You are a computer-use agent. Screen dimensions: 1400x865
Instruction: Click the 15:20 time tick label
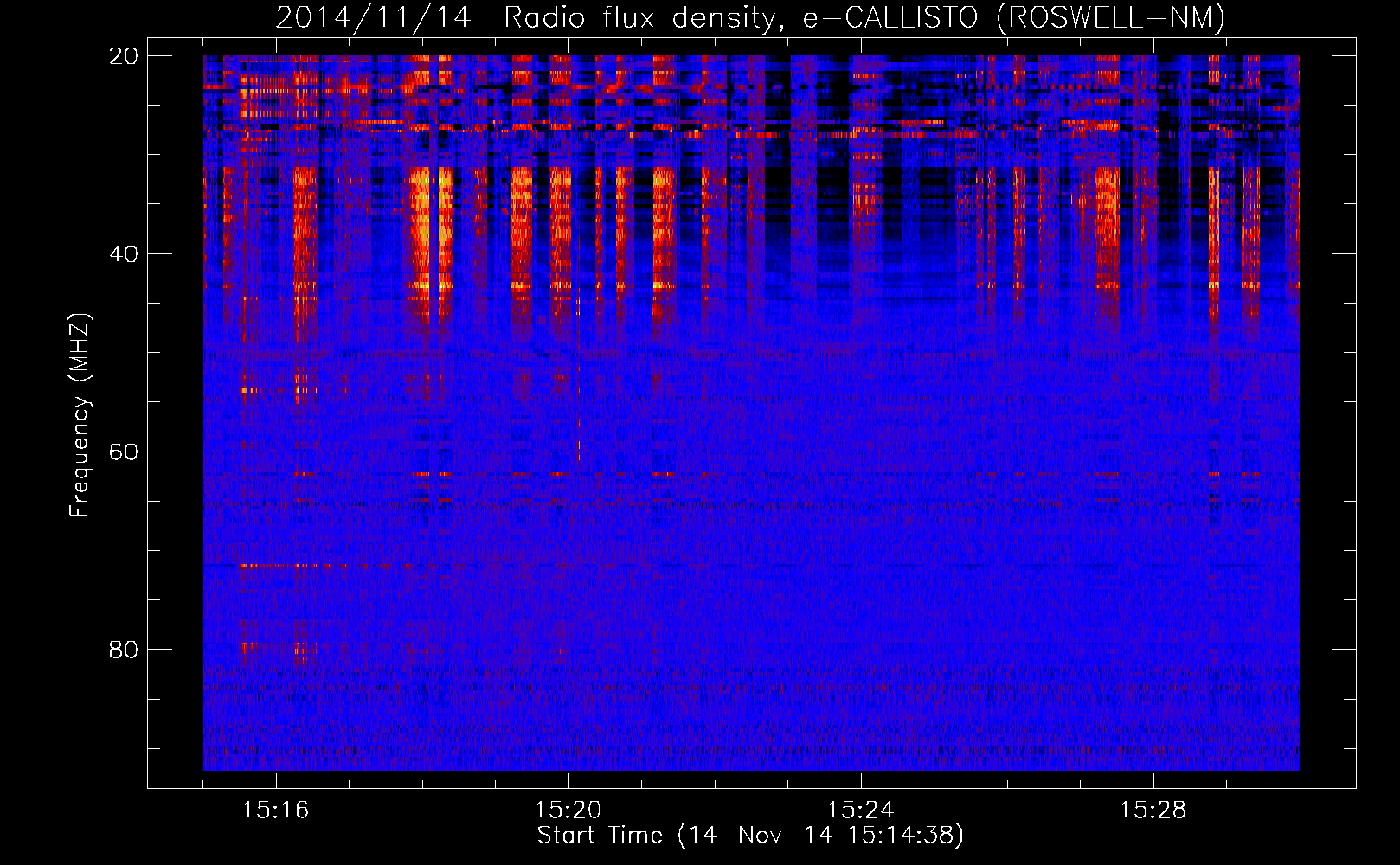click(x=568, y=811)
